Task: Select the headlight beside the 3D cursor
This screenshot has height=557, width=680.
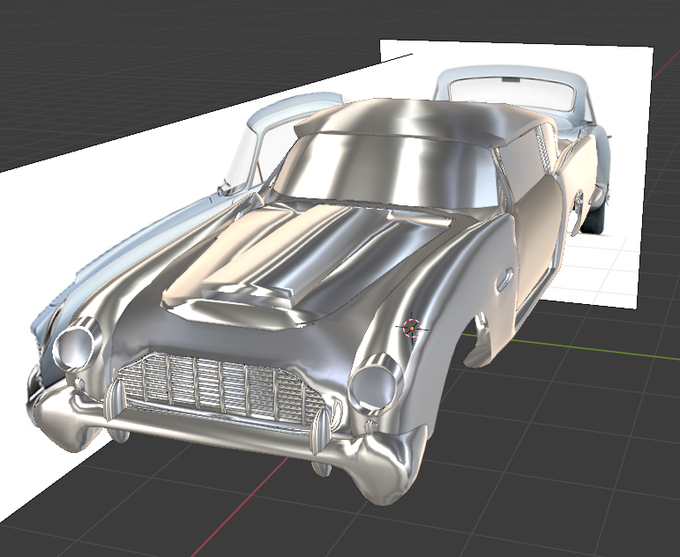Action: pyautogui.click(x=376, y=384)
